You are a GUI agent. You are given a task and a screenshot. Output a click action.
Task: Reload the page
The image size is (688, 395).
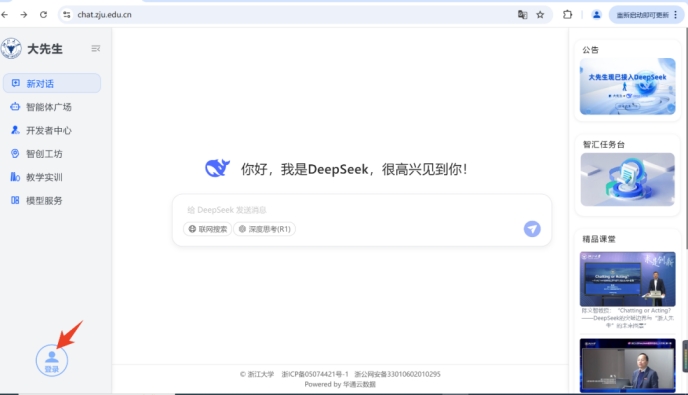coord(43,14)
